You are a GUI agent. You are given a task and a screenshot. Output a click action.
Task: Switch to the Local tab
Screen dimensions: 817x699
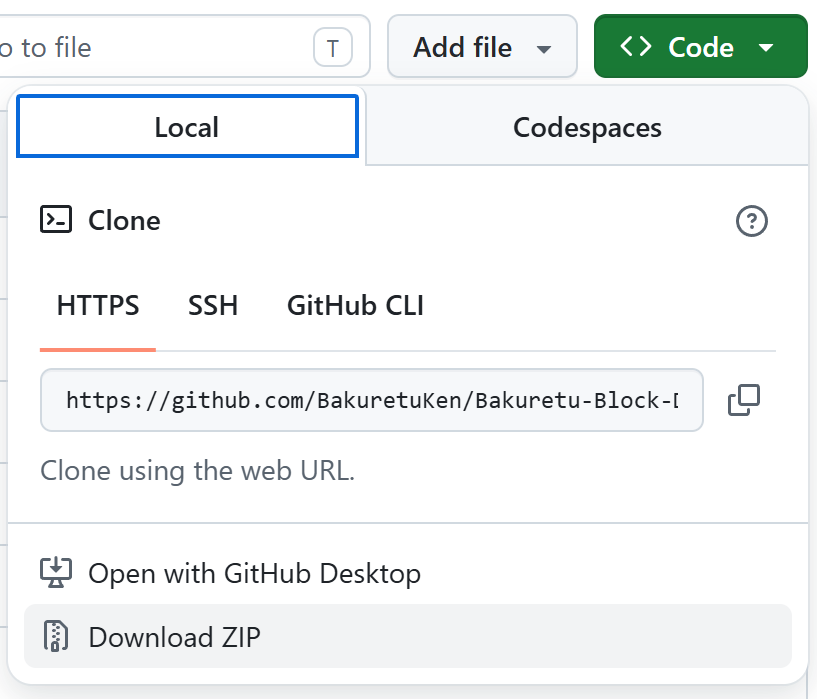tap(187, 128)
